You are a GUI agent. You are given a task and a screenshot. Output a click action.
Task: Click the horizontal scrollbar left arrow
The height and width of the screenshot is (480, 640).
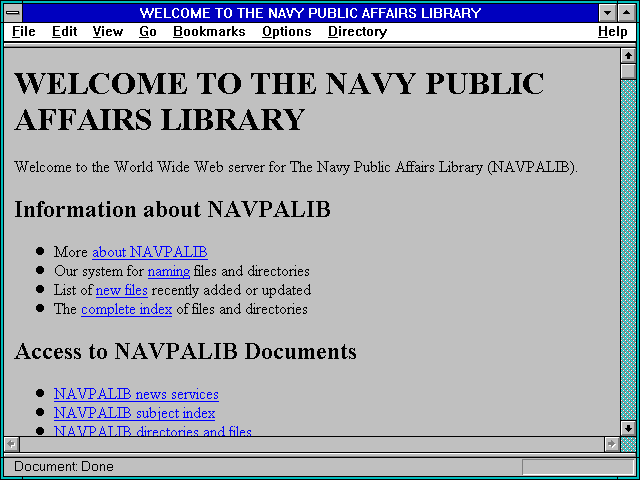[11, 444]
